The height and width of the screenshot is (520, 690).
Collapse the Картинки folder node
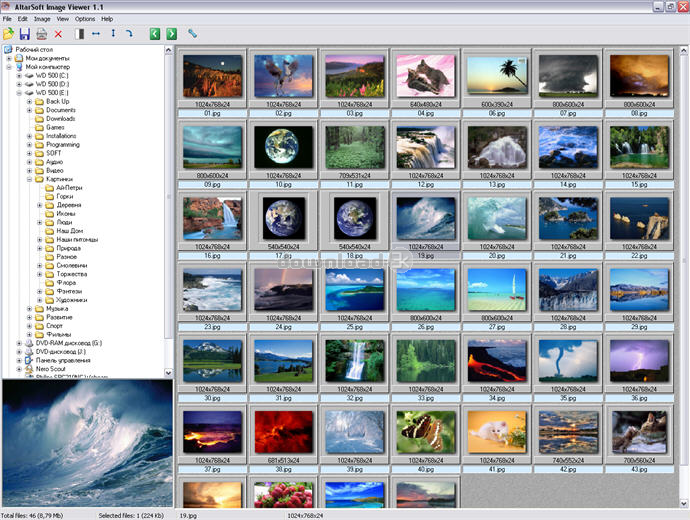(29, 179)
